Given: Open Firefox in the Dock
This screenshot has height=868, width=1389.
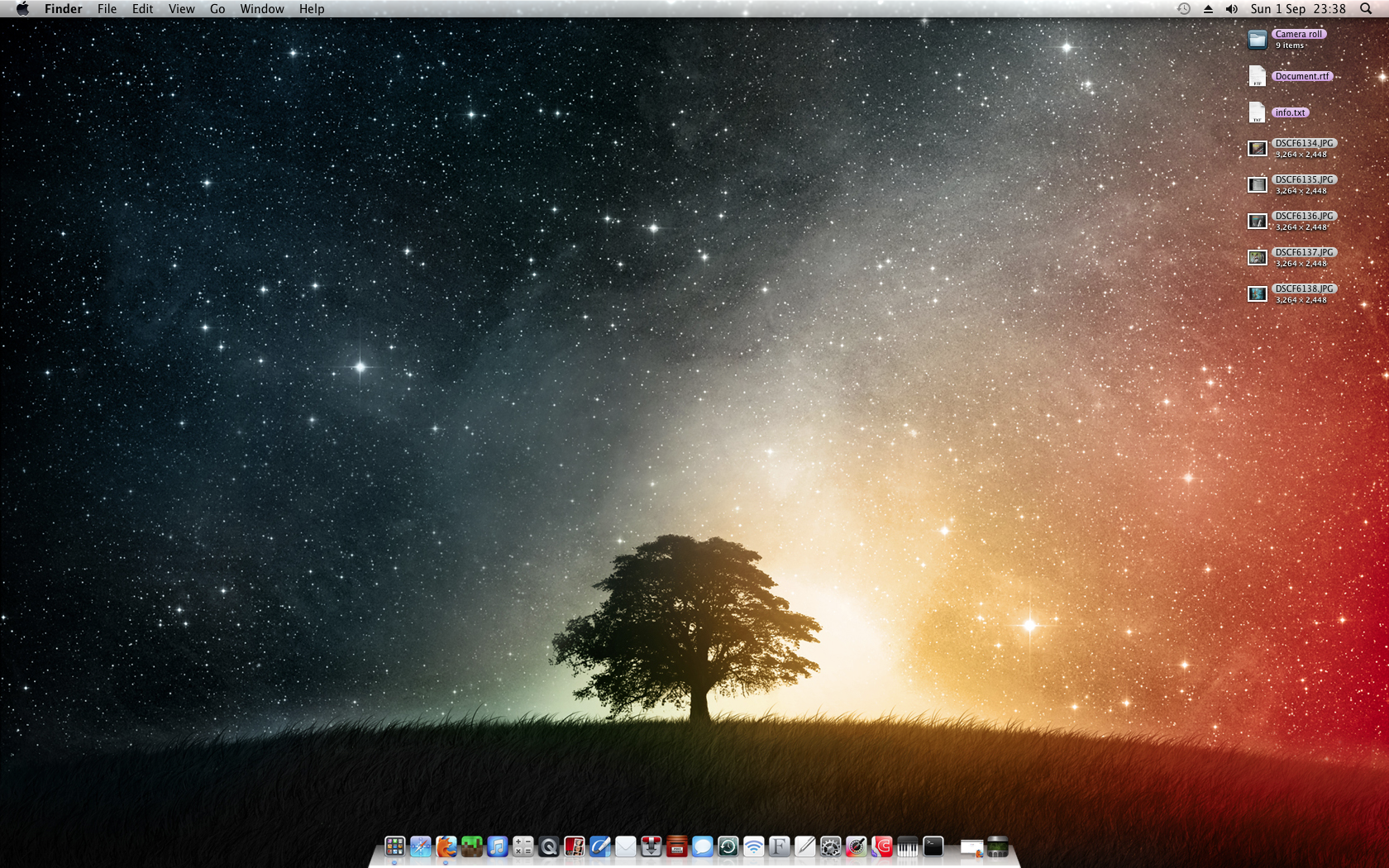Looking at the screenshot, I should click(x=446, y=847).
